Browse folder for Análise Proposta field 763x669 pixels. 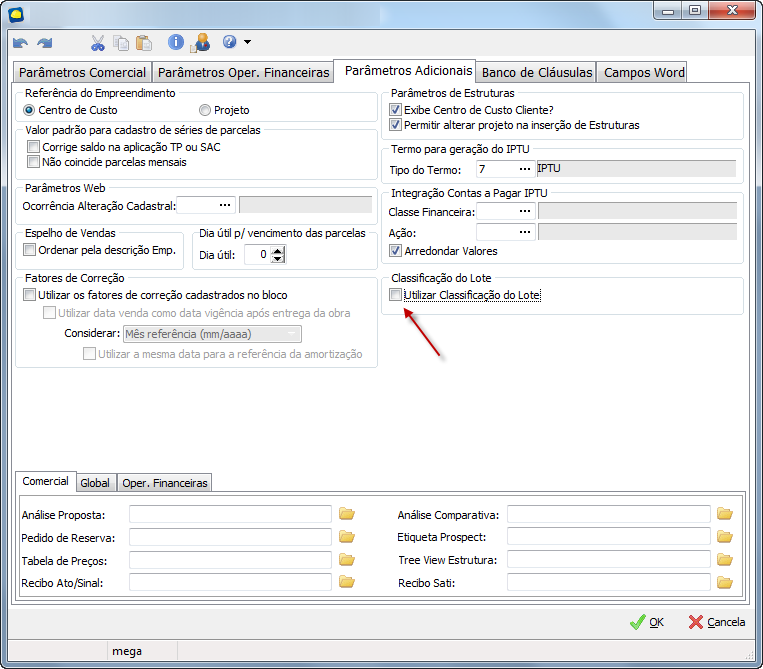tap(347, 514)
